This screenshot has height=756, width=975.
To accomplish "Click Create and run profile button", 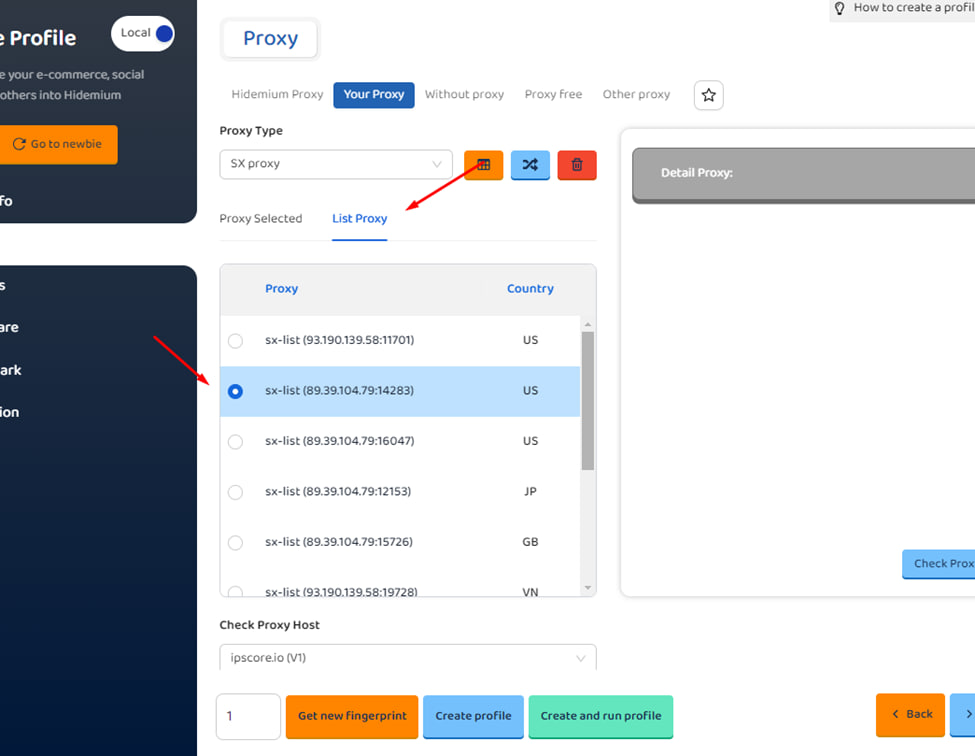I will point(600,716).
